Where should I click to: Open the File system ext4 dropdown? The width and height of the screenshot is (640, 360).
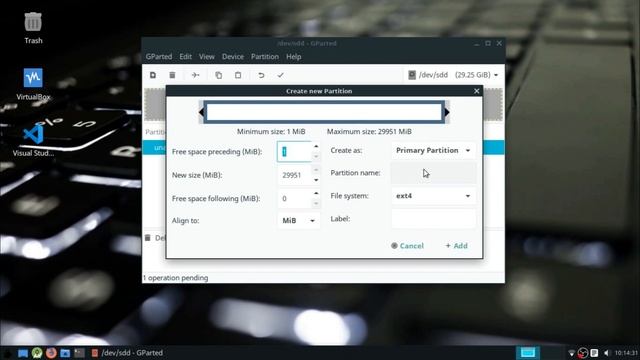(x=433, y=196)
